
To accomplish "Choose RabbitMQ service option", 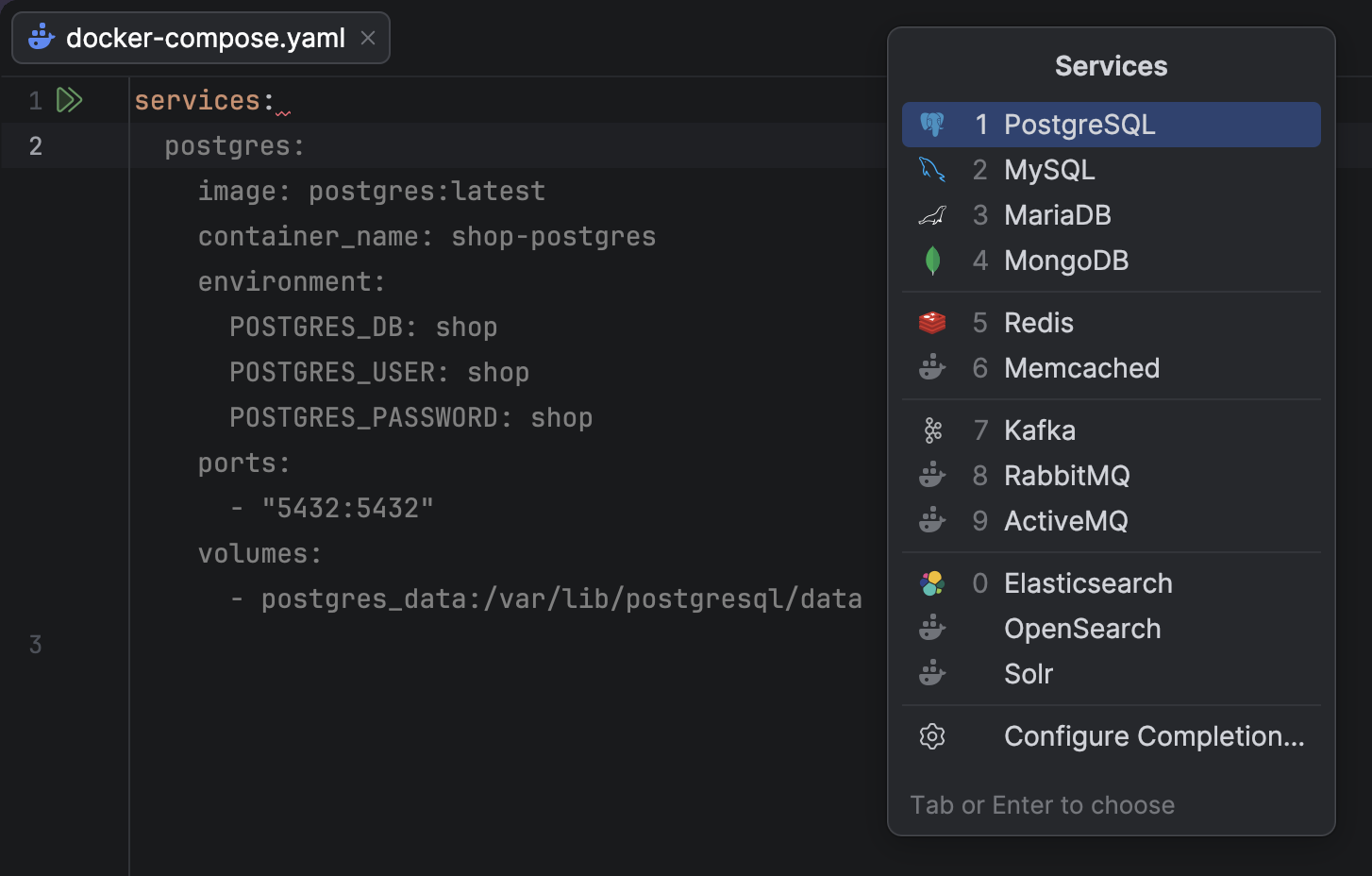I will [1112, 476].
